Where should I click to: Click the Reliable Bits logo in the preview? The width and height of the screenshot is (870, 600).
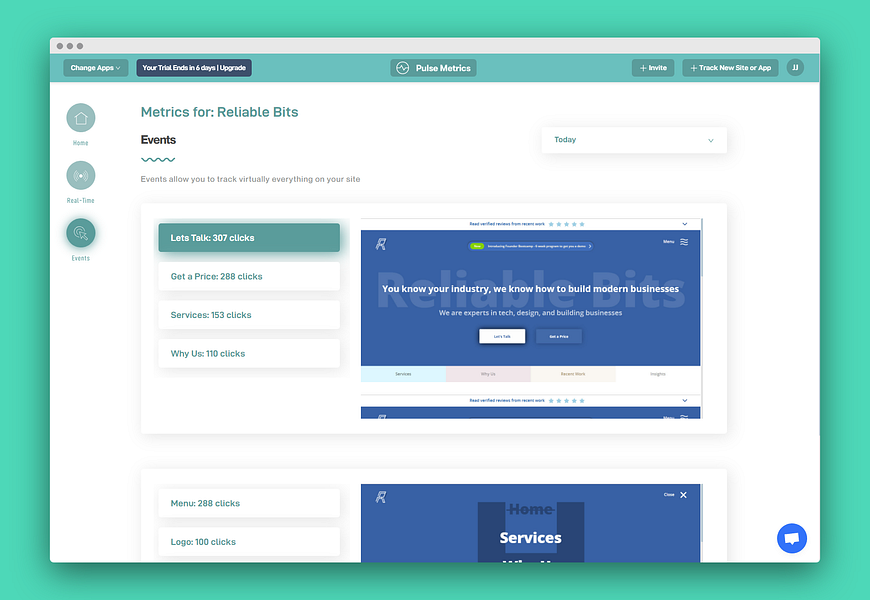click(x=378, y=242)
